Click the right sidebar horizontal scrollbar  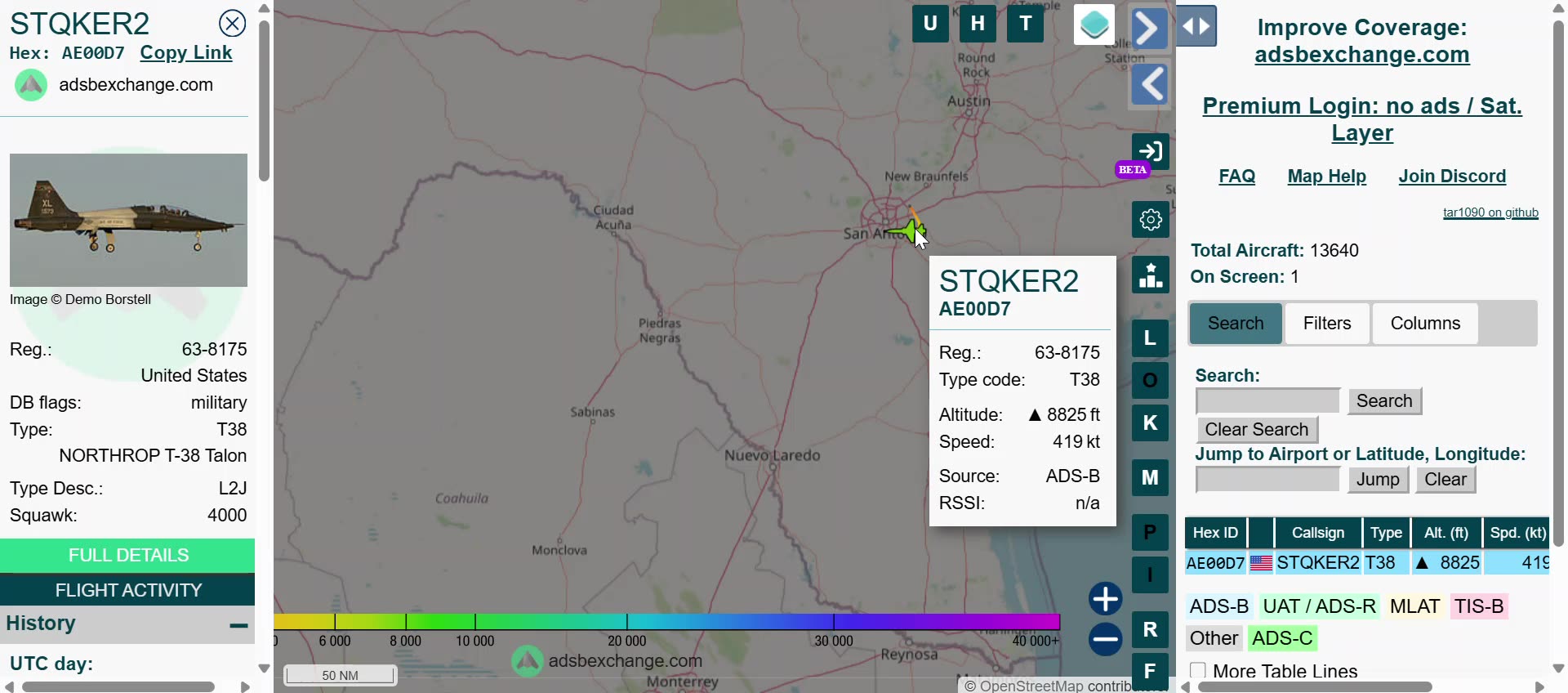[1315, 687]
